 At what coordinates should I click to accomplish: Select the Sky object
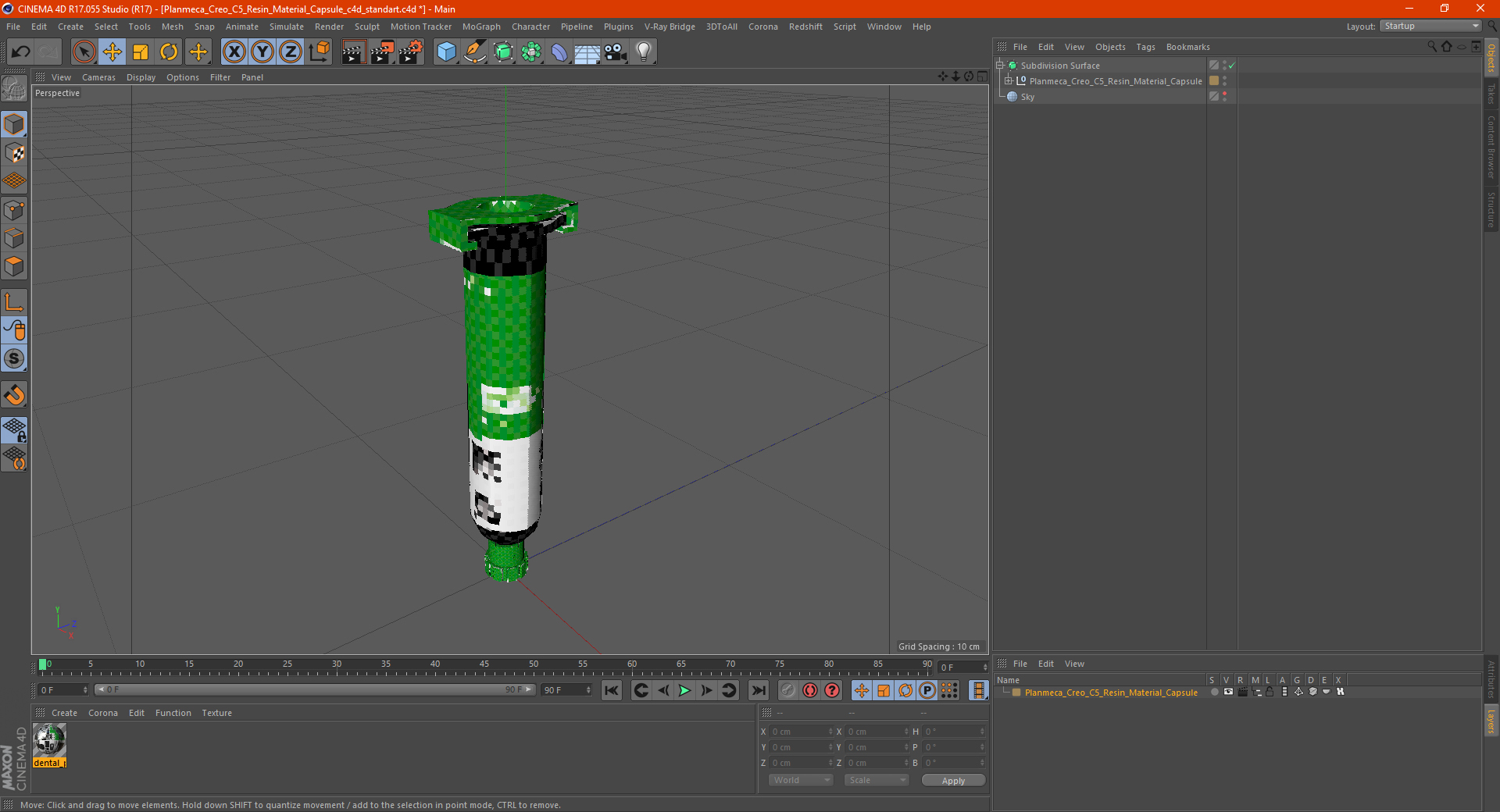click(x=1027, y=97)
